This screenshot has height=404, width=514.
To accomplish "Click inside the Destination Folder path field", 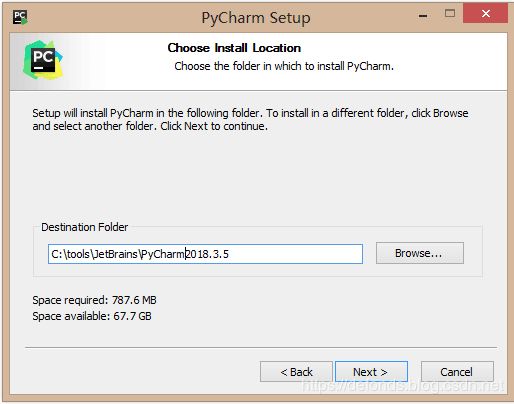I will tap(205, 254).
